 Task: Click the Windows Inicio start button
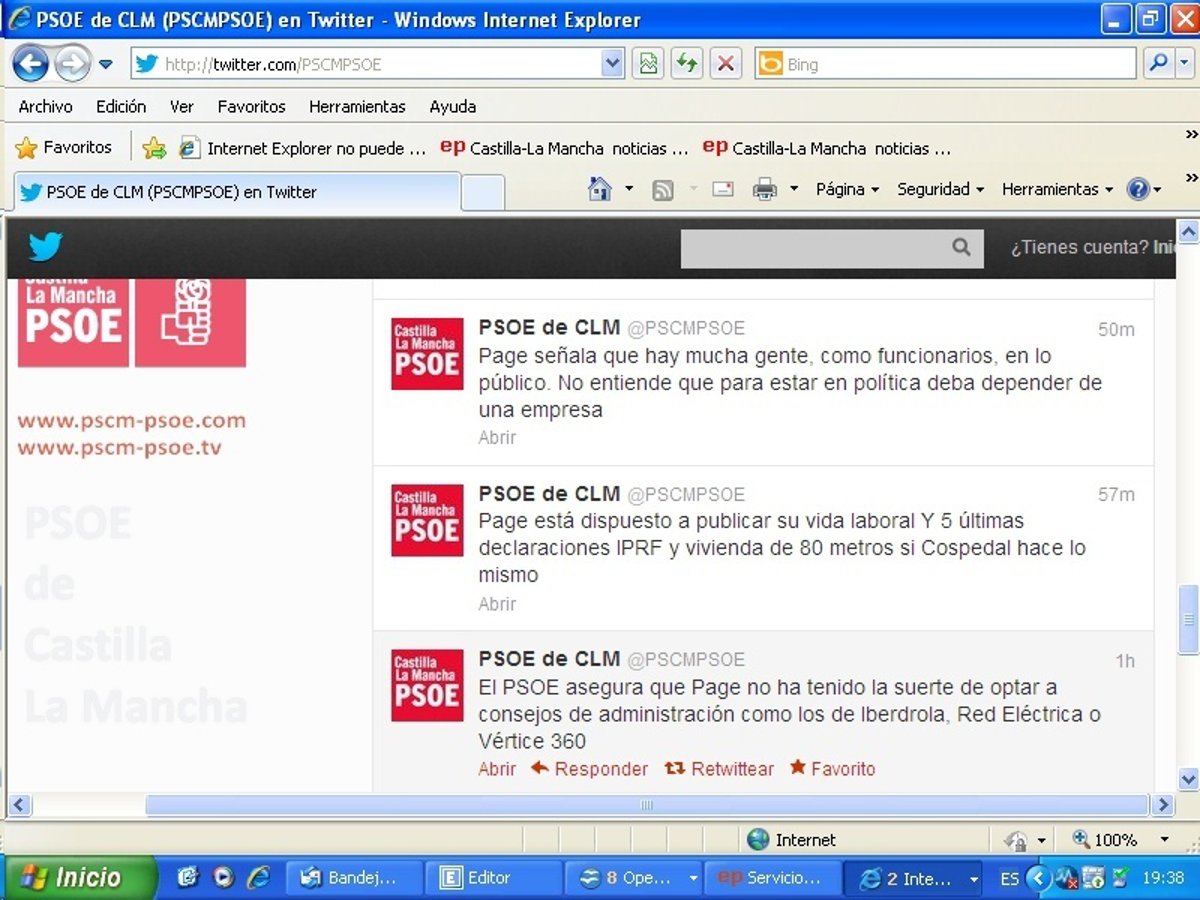tap(80, 878)
